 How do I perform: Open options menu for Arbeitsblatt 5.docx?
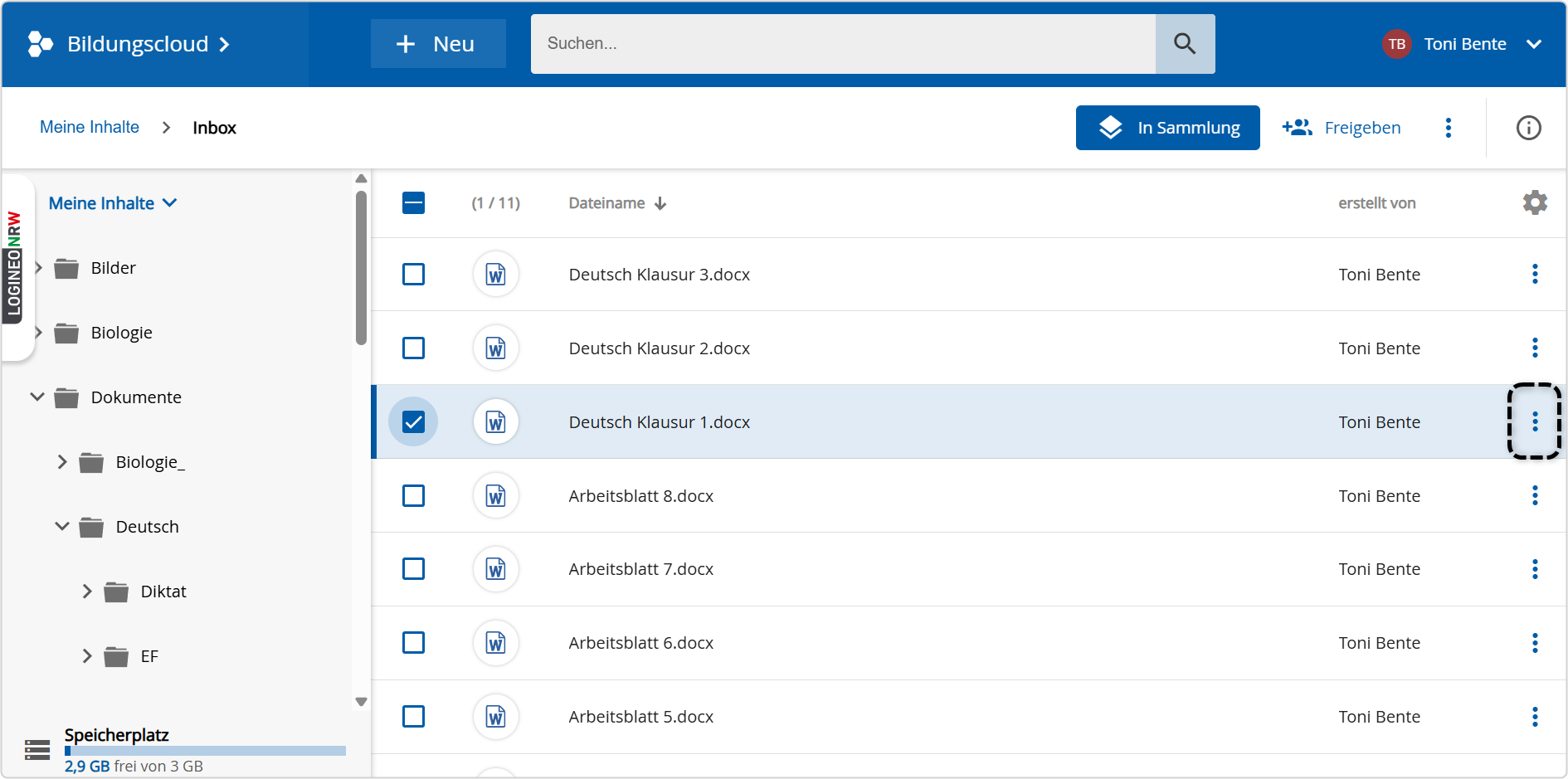pyautogui.click(x=1535, y=717)
